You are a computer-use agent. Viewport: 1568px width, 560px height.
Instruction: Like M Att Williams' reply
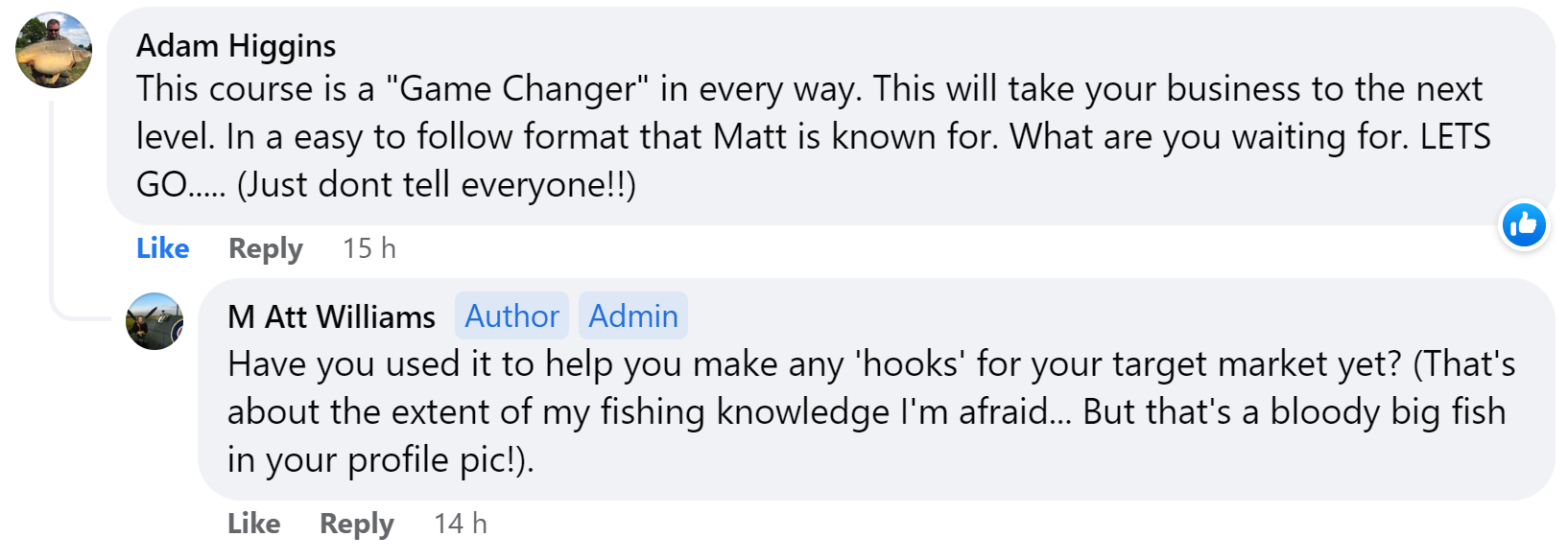(253, 524)
